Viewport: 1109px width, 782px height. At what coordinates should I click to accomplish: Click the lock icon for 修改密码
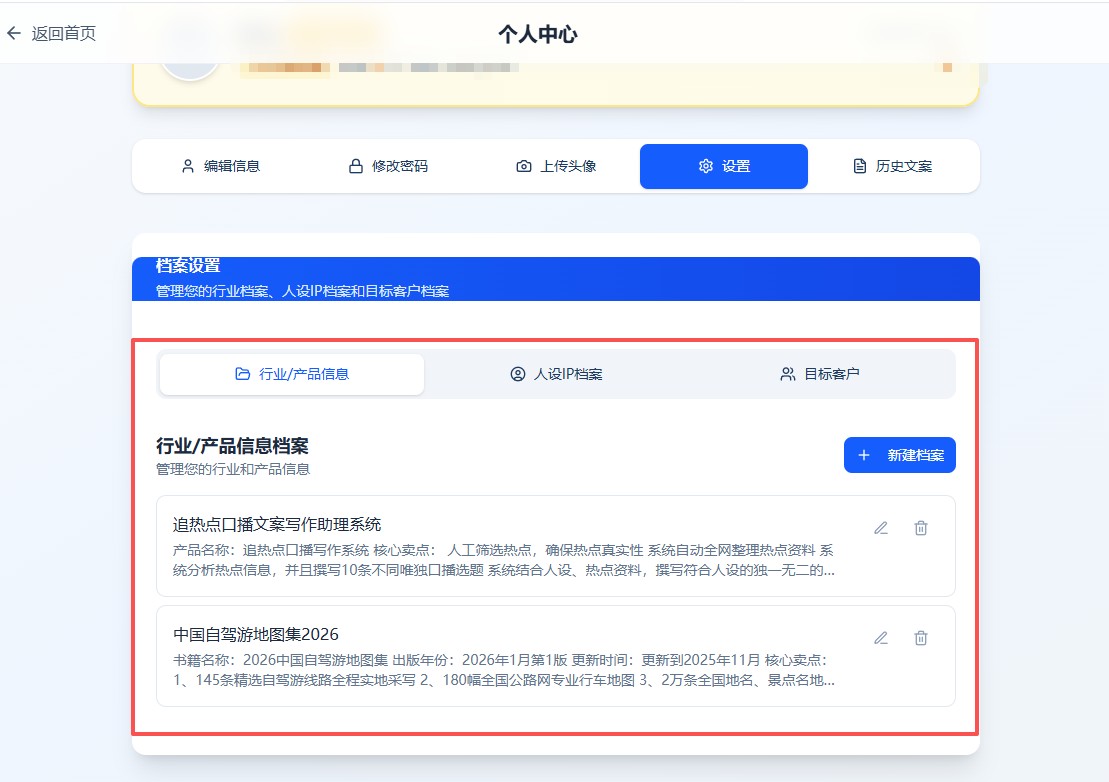[355, 166]
